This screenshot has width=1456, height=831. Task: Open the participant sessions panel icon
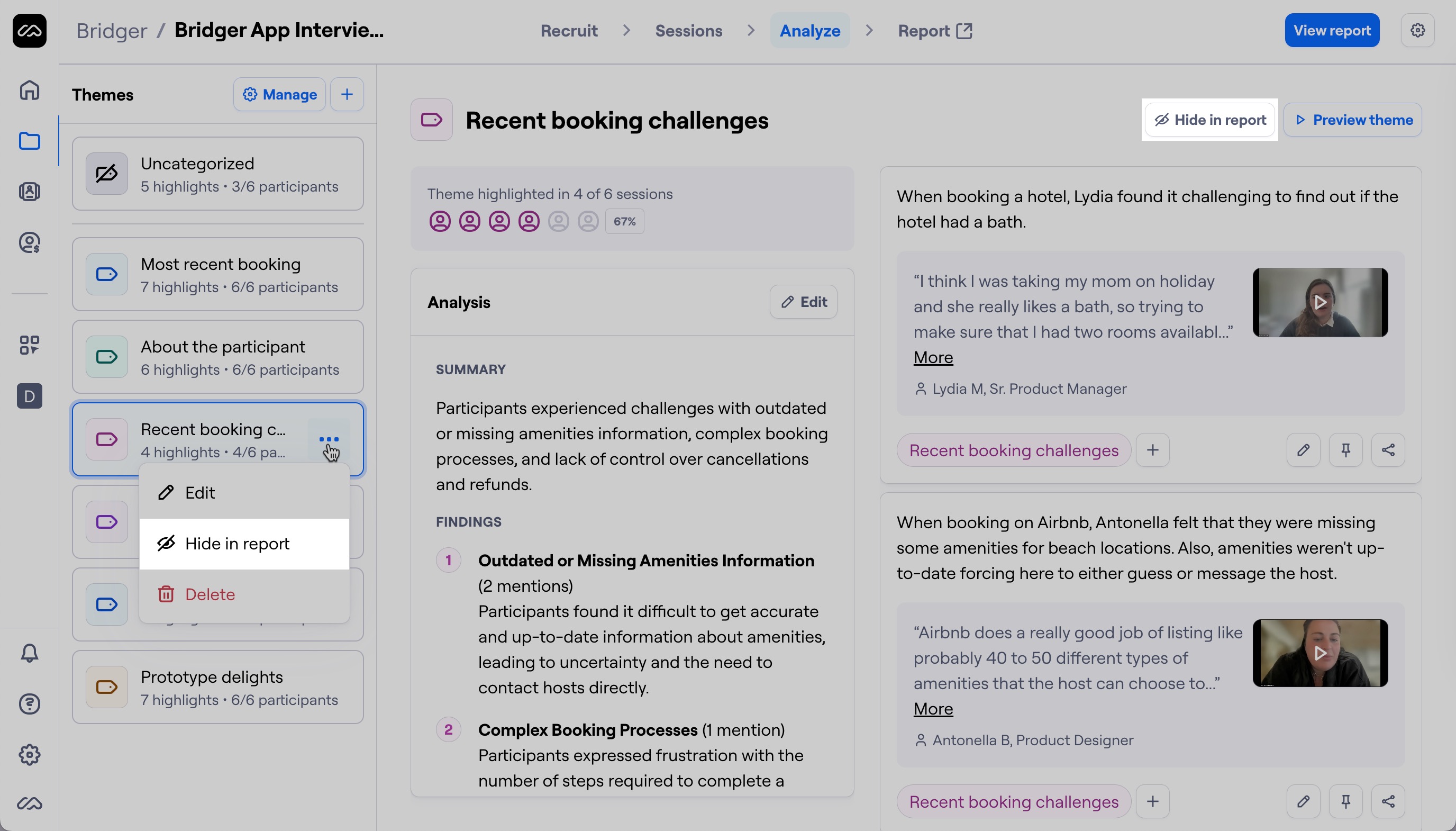pyautogui.click(x=29, y=191)
